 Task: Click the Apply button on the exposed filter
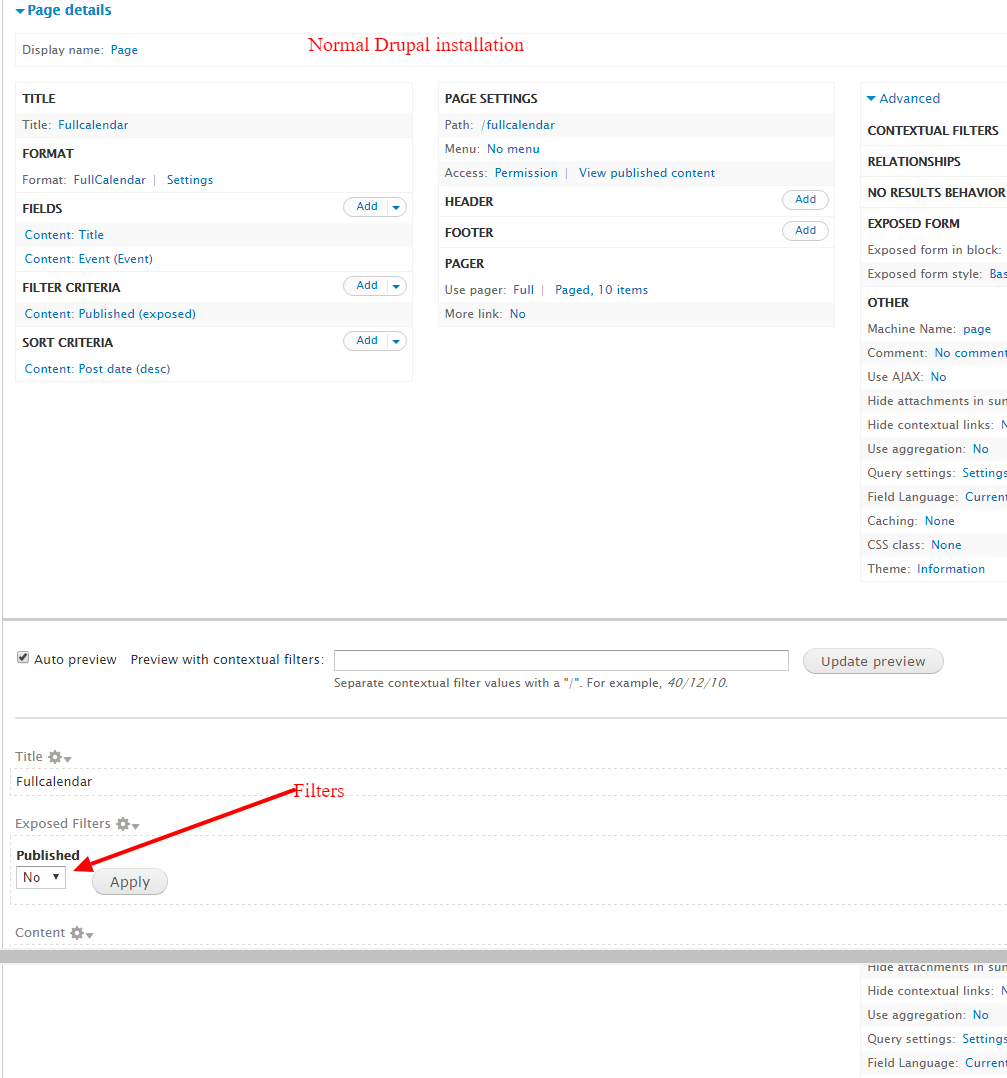[x=129, y=881]
